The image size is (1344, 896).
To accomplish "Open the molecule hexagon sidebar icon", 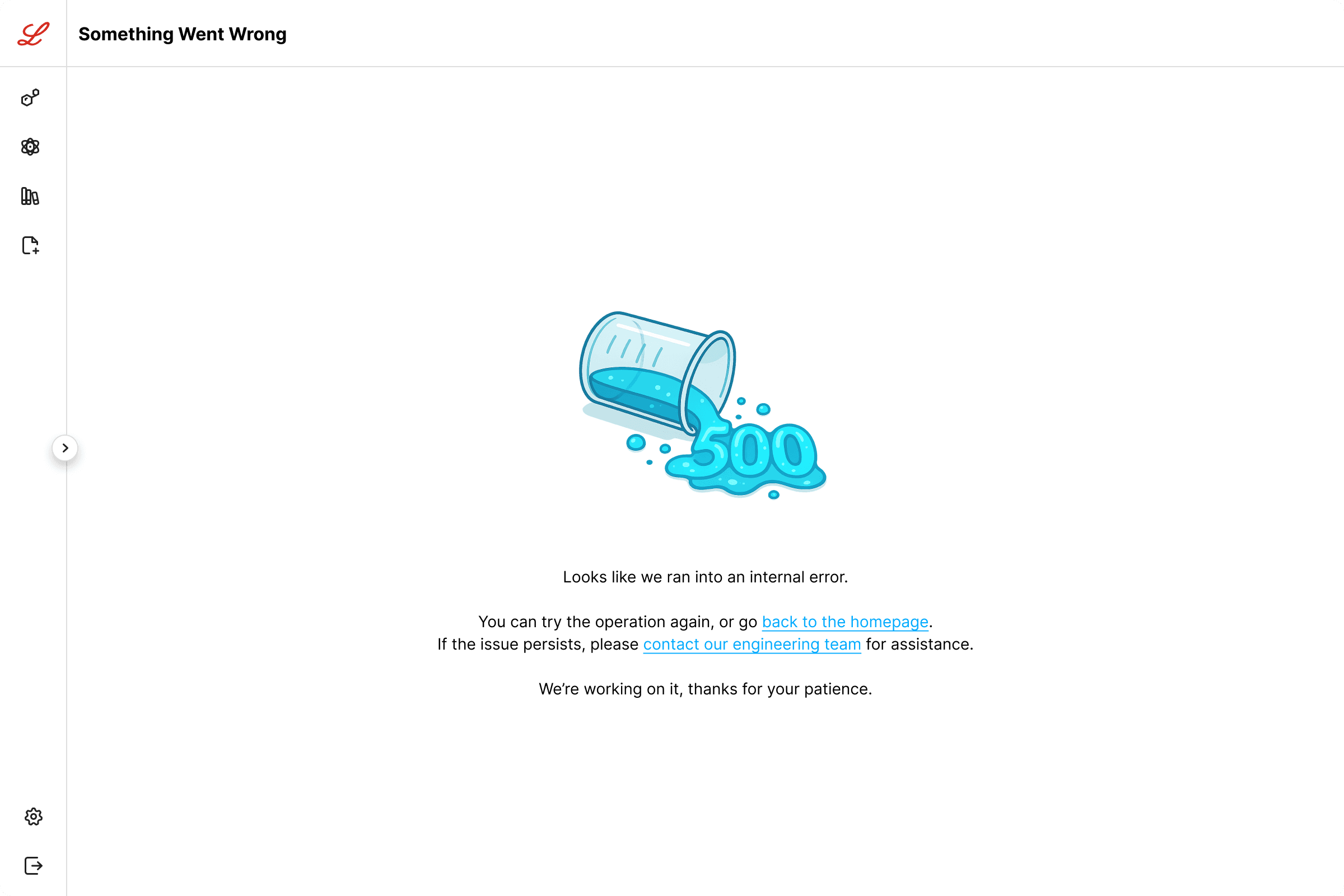I will pyautogui.click(x=30, y=97).
